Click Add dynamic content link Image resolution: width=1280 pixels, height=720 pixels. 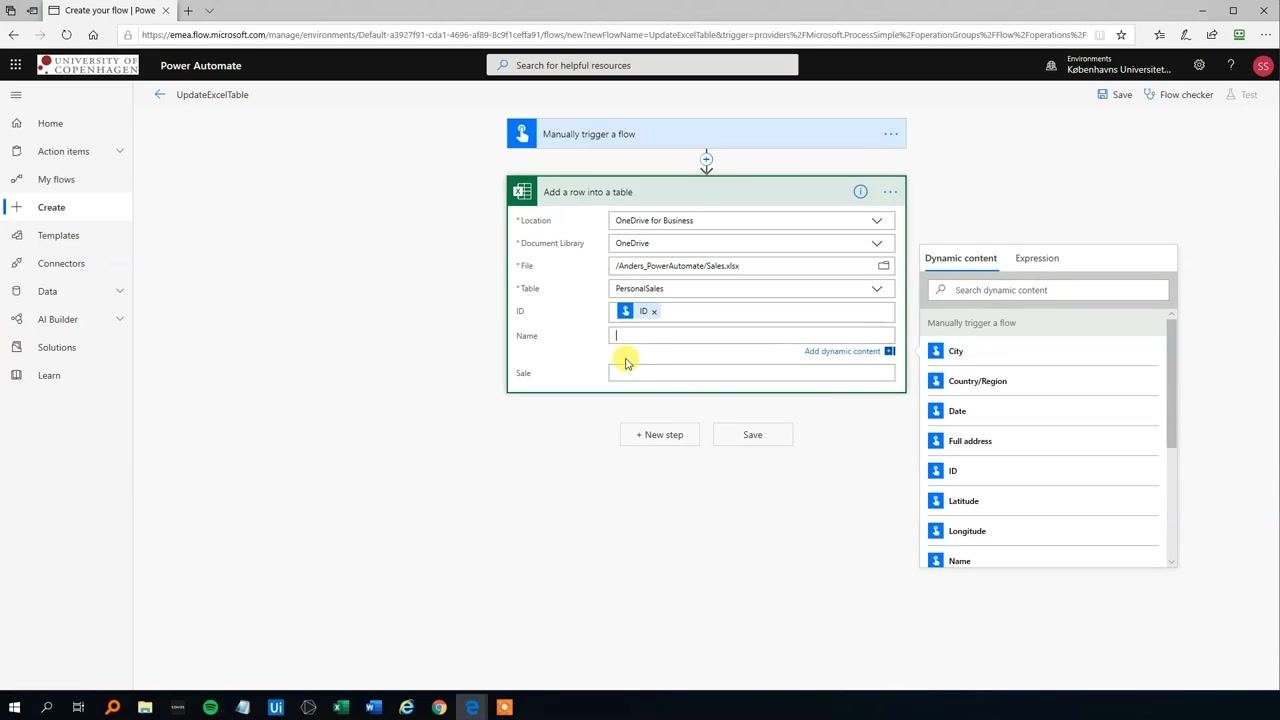click(842, 351)
